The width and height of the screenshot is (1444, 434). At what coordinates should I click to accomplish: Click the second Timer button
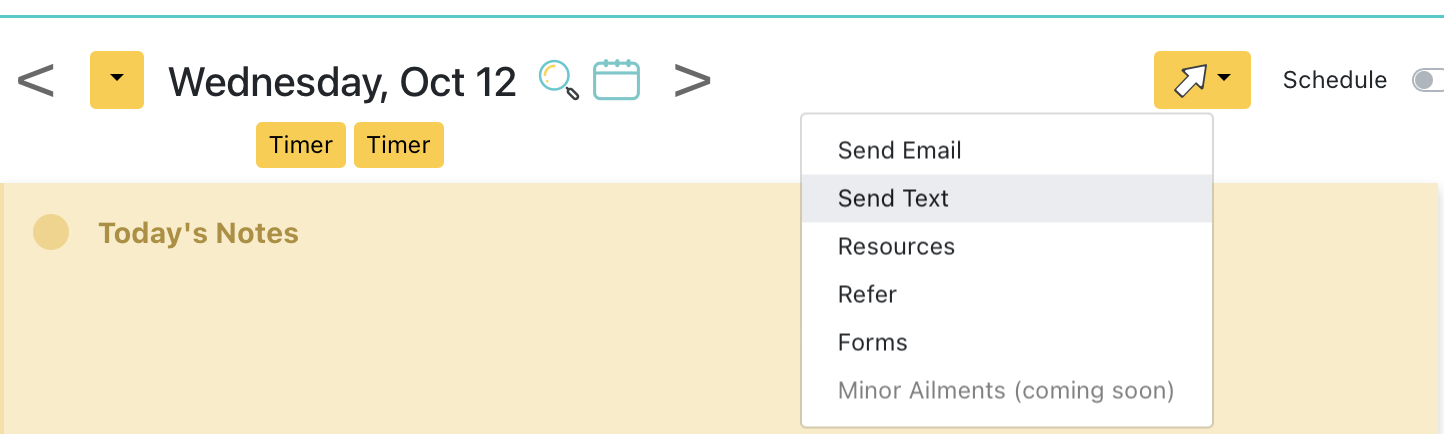[x=399, y=145]
